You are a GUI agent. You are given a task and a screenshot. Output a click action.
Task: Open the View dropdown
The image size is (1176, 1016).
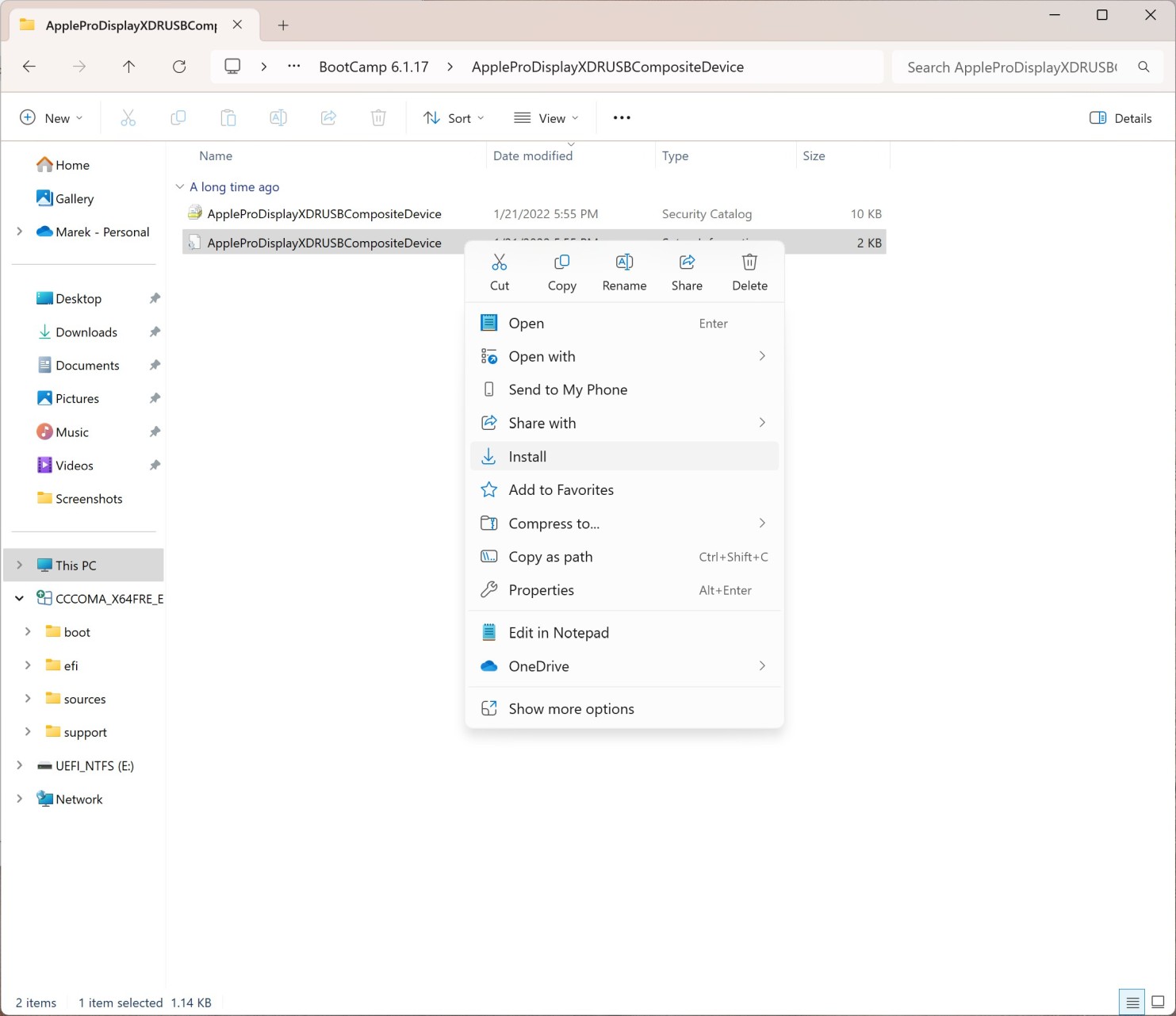546,117
